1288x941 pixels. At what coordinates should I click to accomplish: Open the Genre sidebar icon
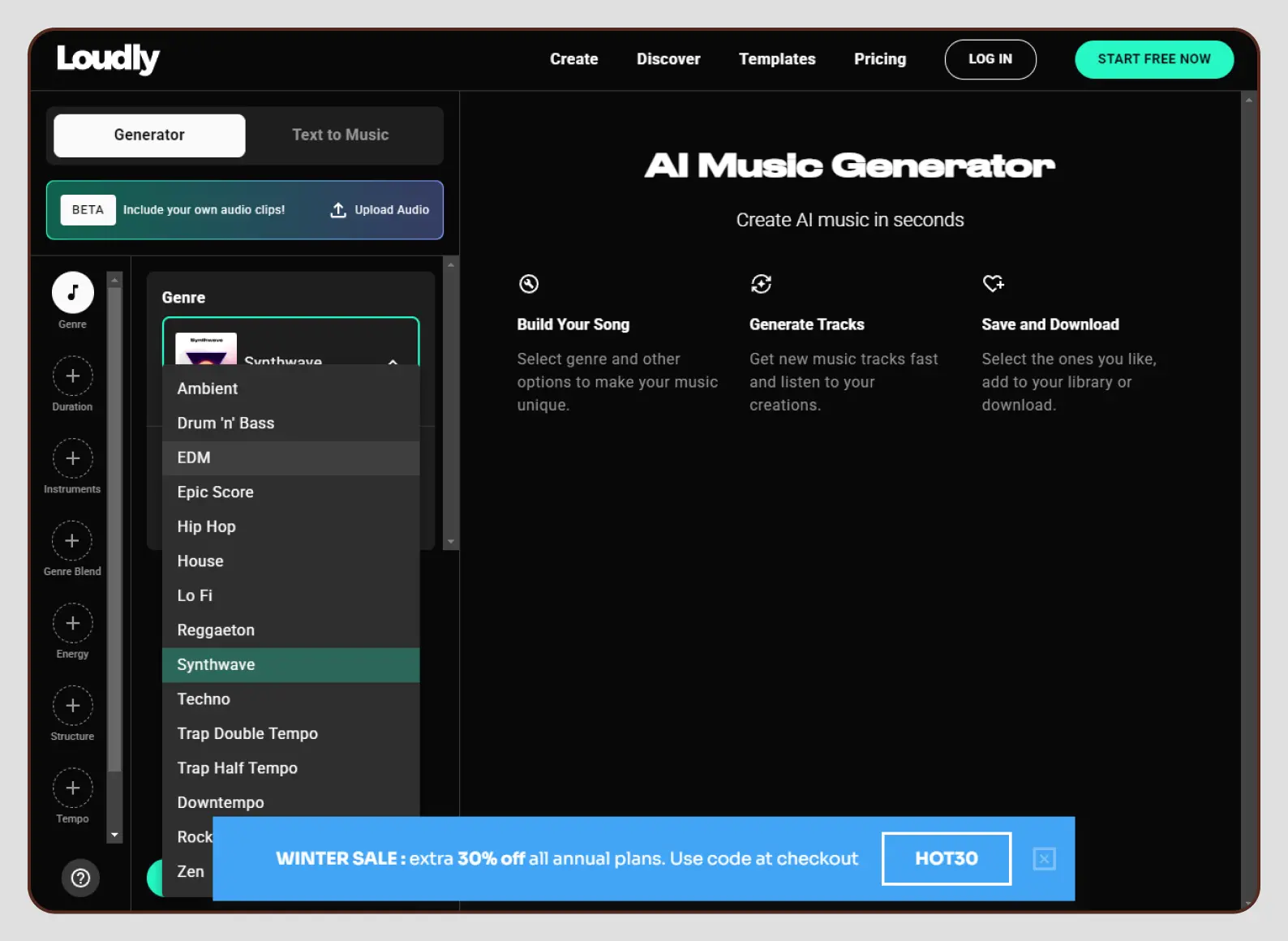pos(73,293)
